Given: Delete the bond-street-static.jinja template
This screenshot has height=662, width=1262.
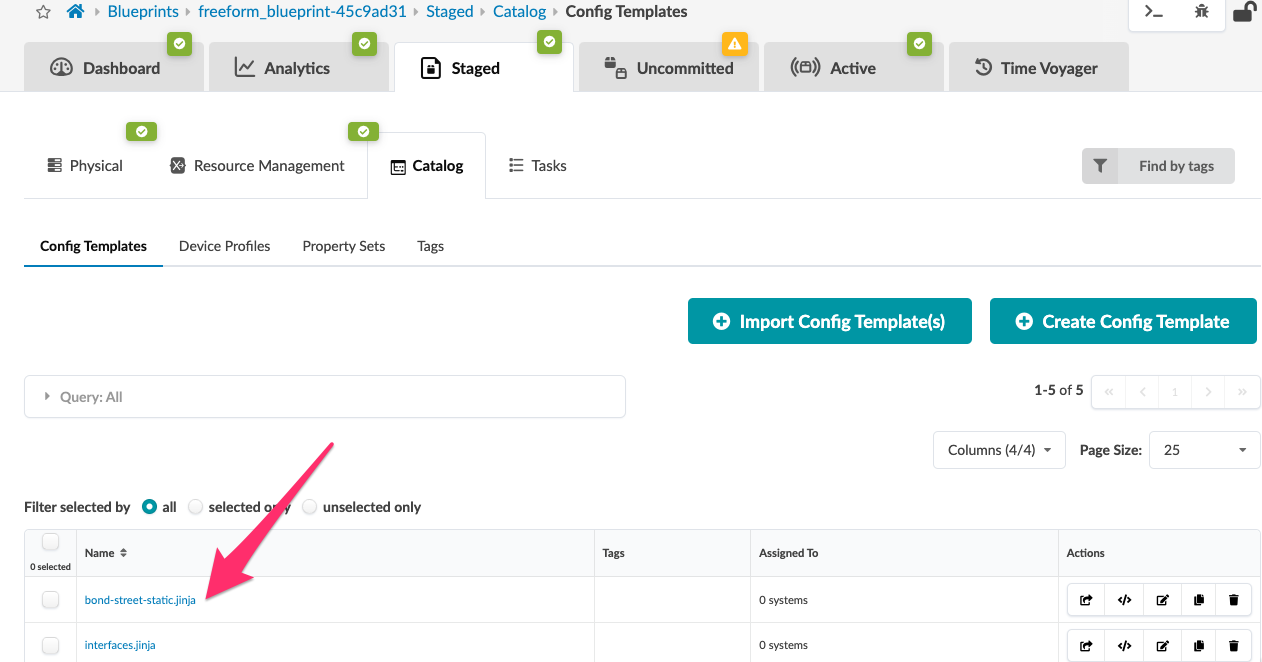Looking at the screenshot, I should pyautogui.click(x=1233, y=600).
